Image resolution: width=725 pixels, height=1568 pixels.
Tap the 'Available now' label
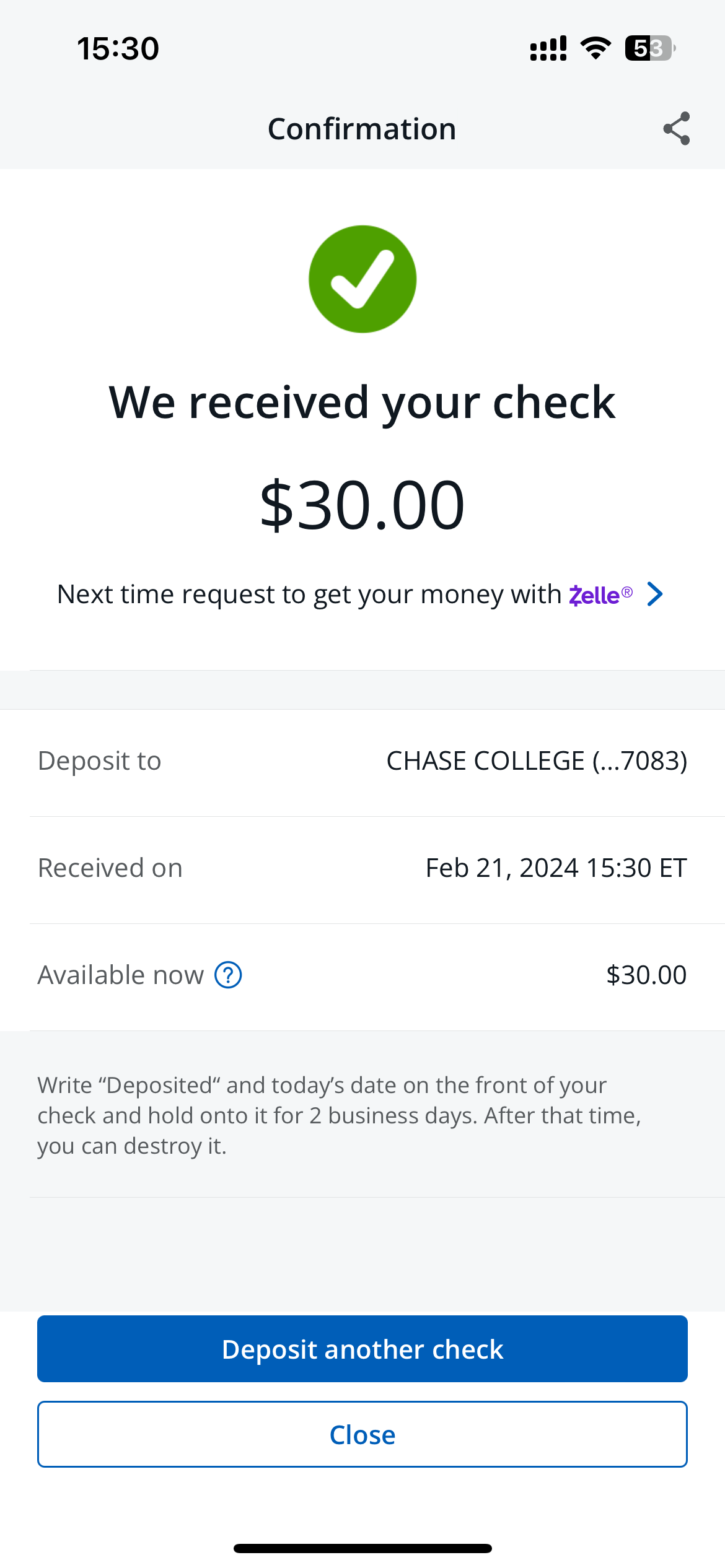(121, 975)
